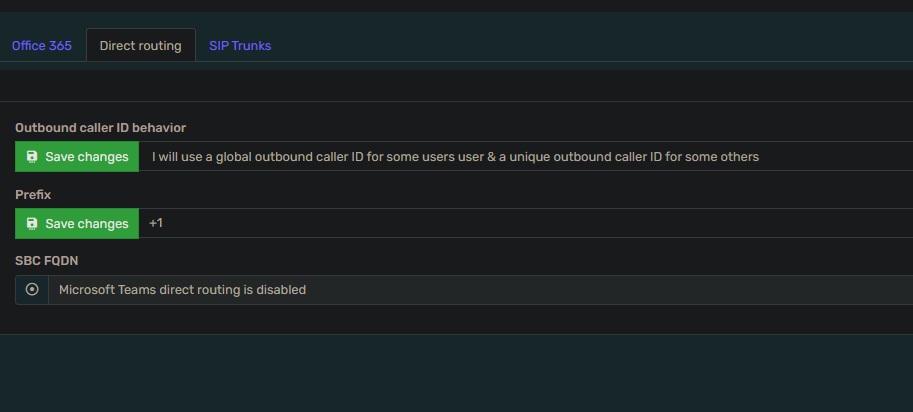Click the Prefix field label
The height and width of the screenshot is (412, 913).
click(x=33, y=194)
